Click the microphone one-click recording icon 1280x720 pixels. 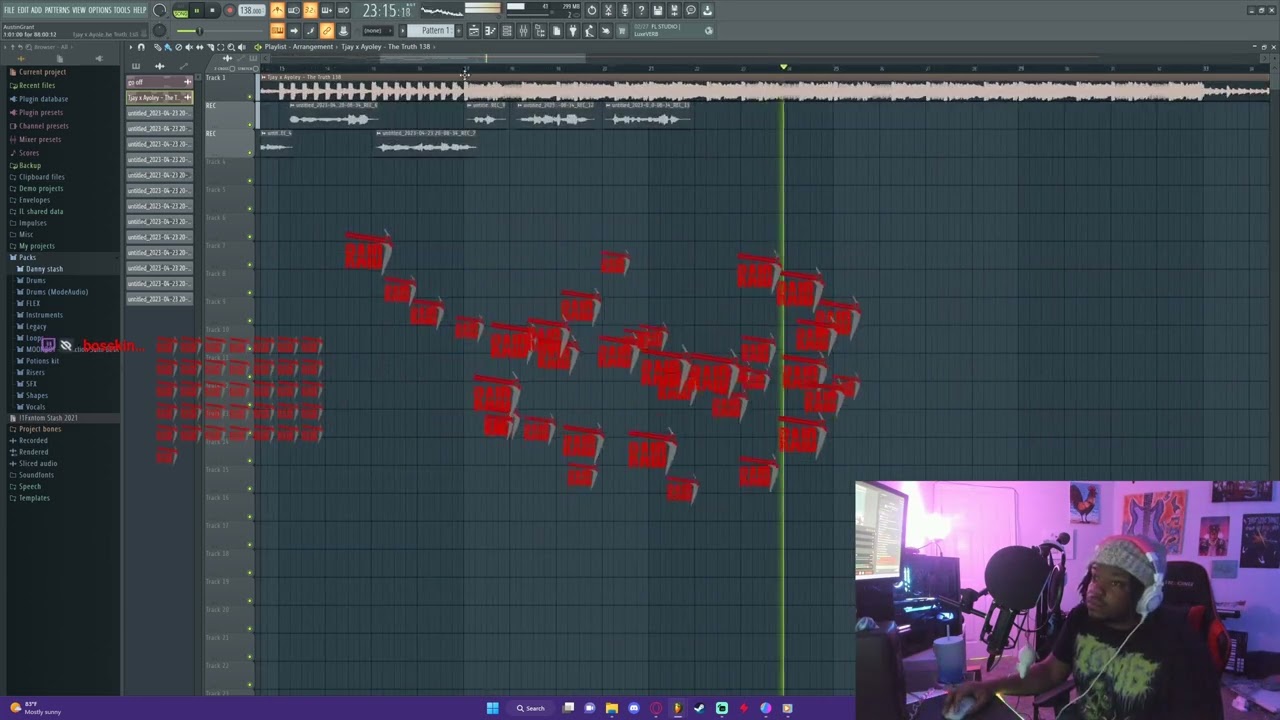(x=624, y=10)
